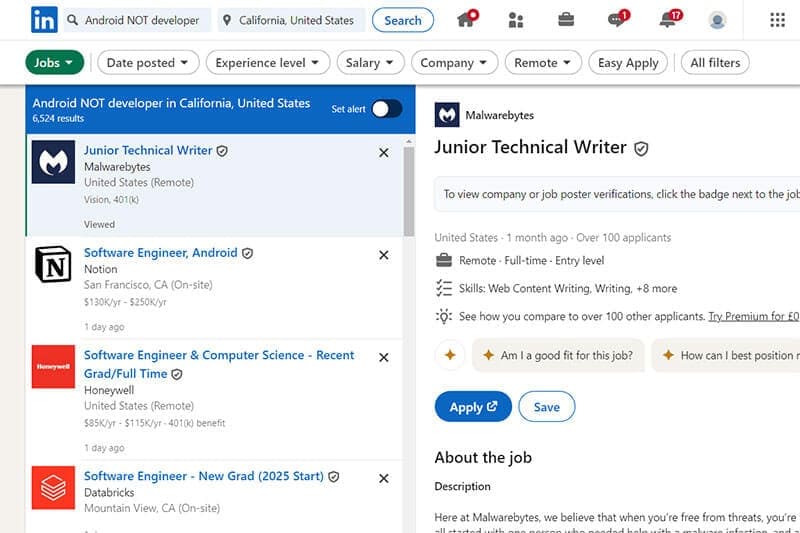Open Software Engineer, Android job listing
The image size is (800, 533).
click(161, 253)
